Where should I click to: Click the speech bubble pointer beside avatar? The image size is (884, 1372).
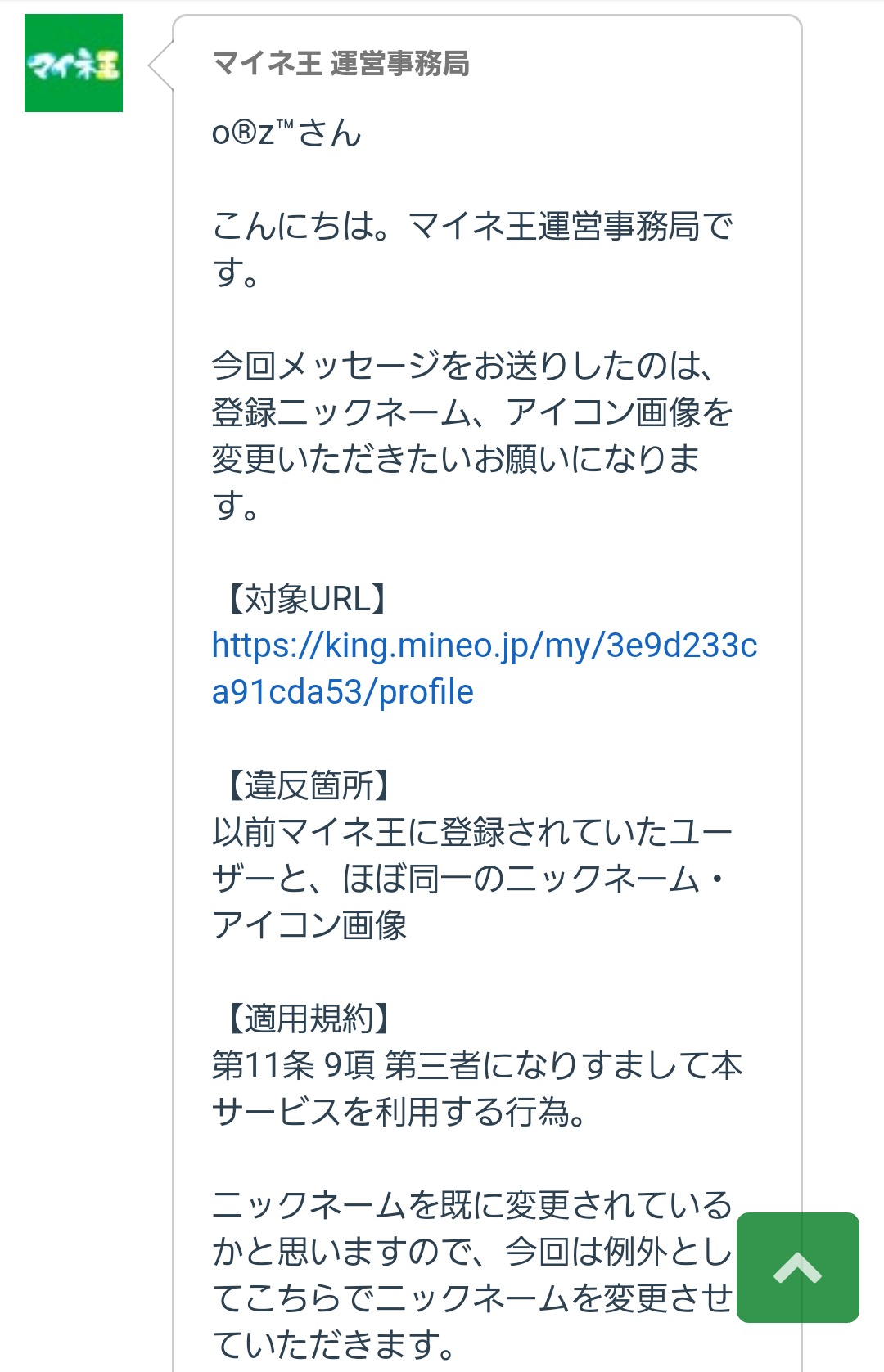(x=161, y=65)
